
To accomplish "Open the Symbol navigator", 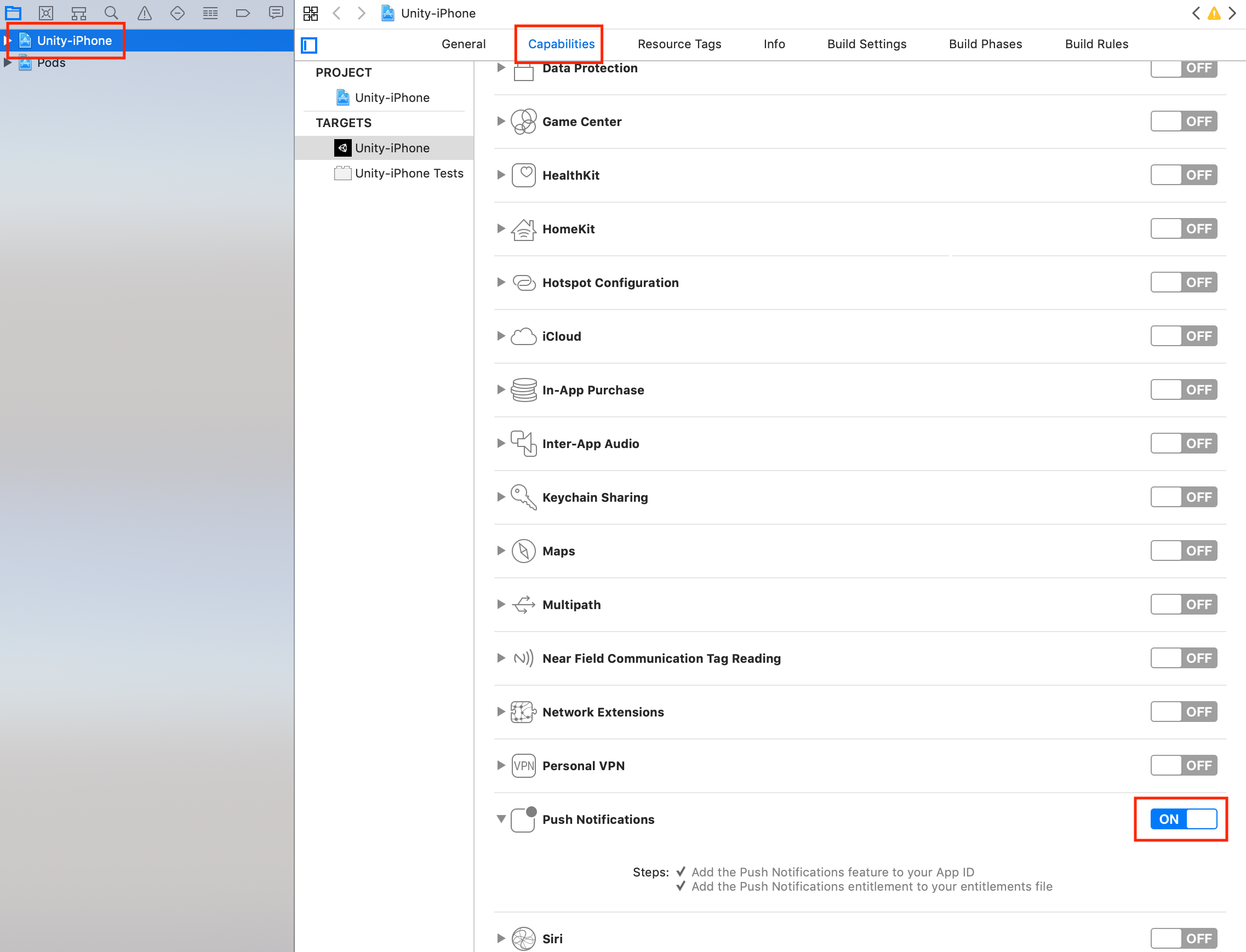I will [x=79, y=13].
